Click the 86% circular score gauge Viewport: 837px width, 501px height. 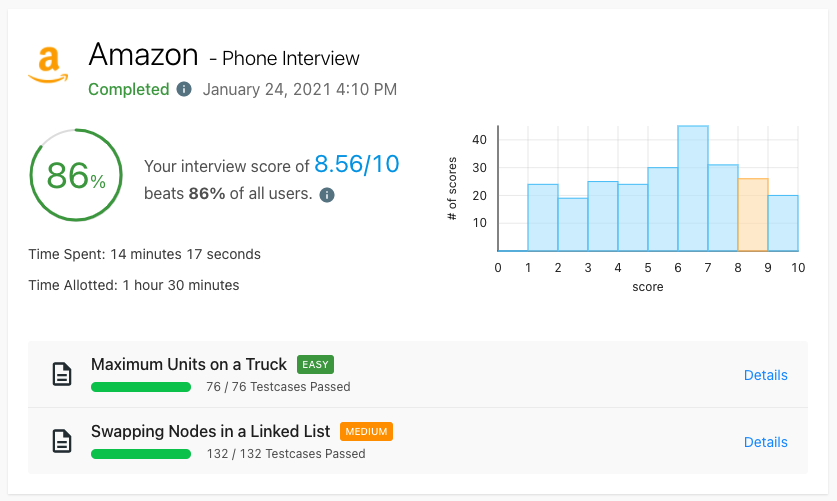coord(76,175)
